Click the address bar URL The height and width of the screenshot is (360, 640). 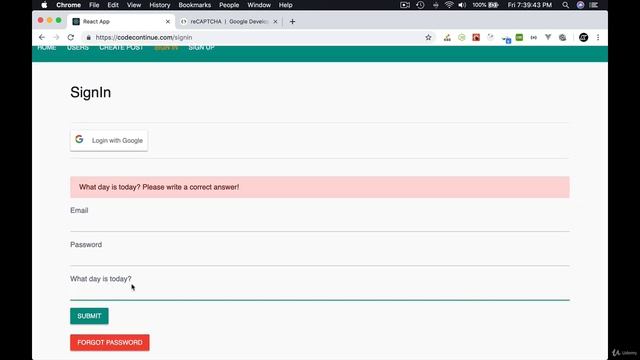(144, 38)
